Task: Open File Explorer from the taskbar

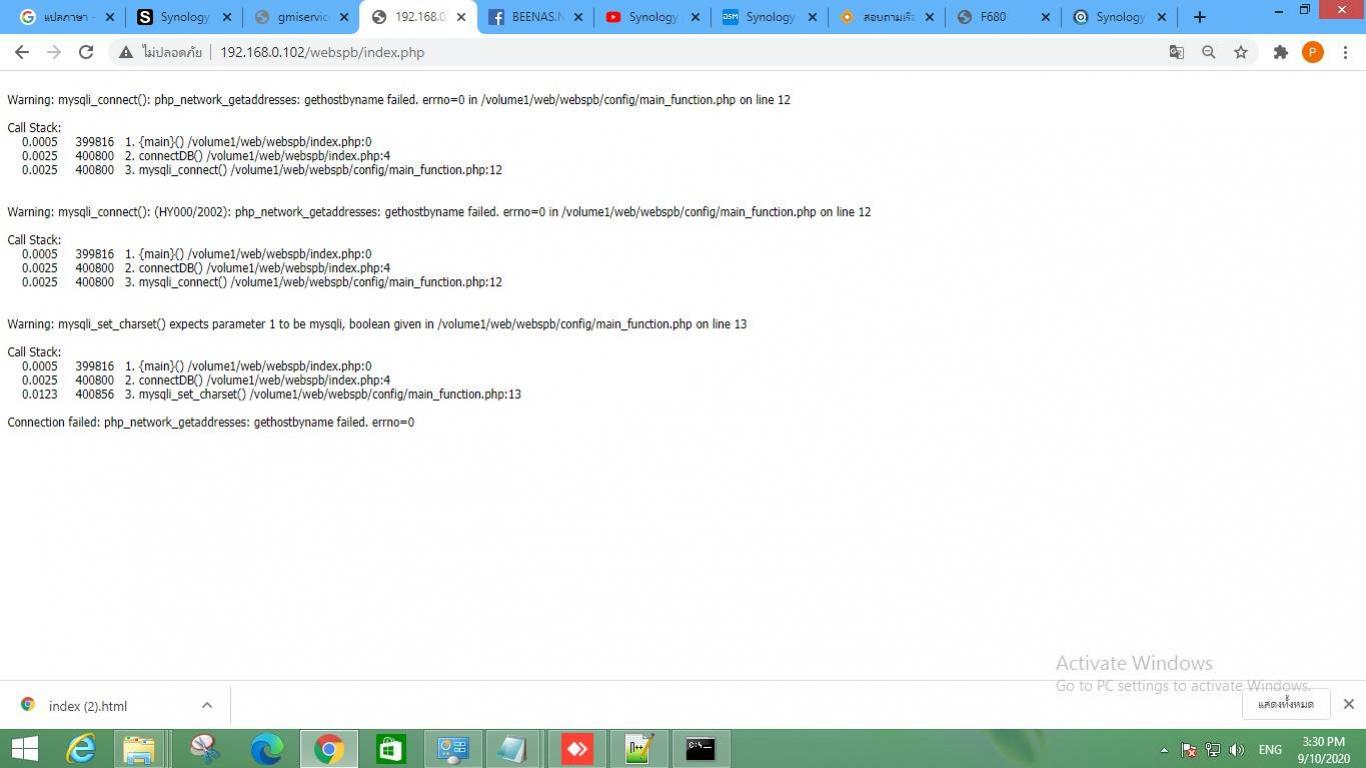Action: click(x=139, y=749)
